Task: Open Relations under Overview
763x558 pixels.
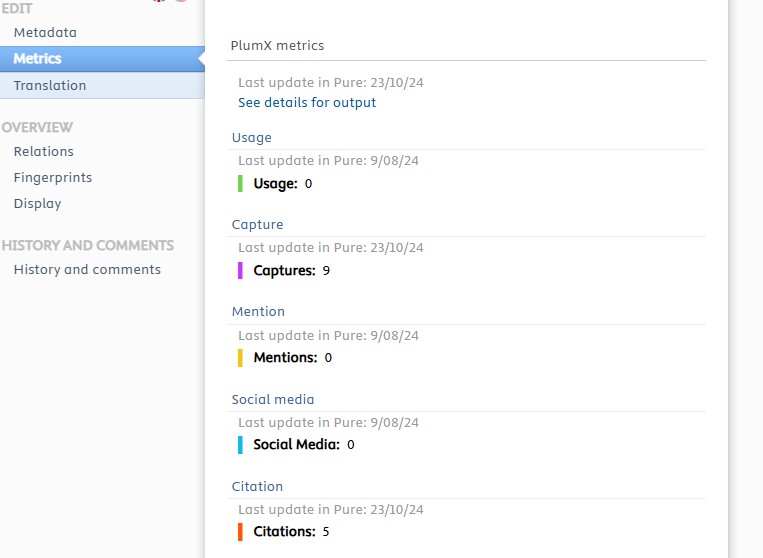Action: click(x=44, y=151)
